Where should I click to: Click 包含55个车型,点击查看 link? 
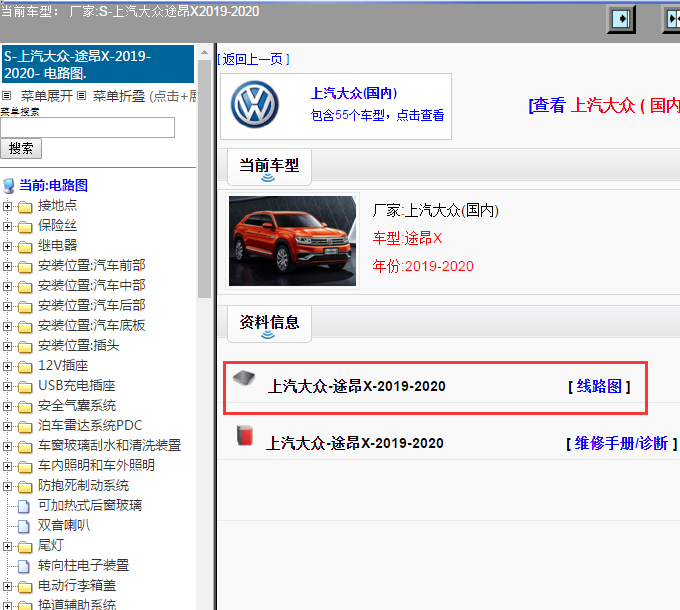tap(377, 115)
